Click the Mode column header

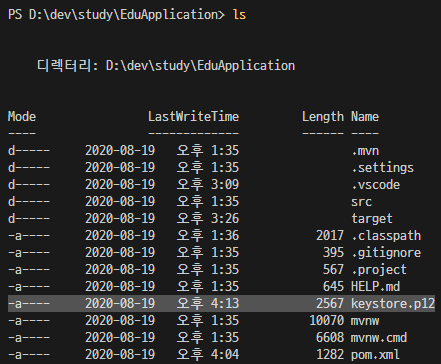(22, 117)
